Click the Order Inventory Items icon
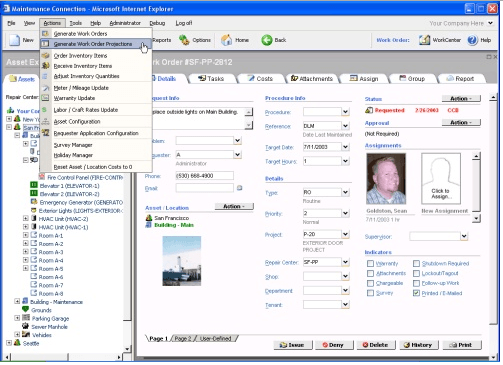The image size is (503, 365). click(46, 55)
